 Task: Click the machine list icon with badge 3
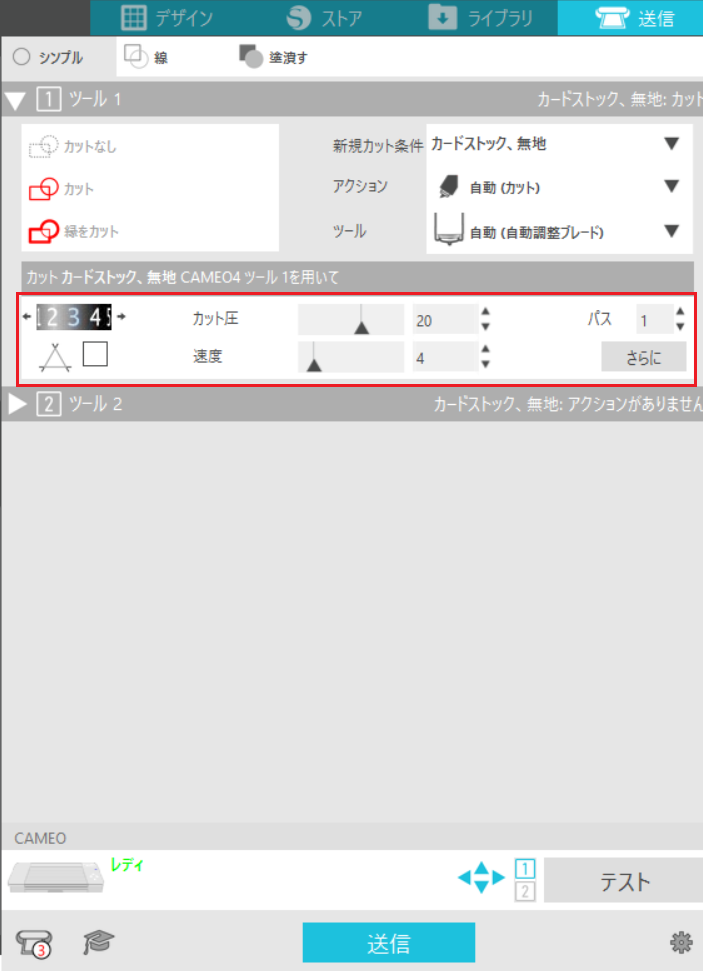34,943
